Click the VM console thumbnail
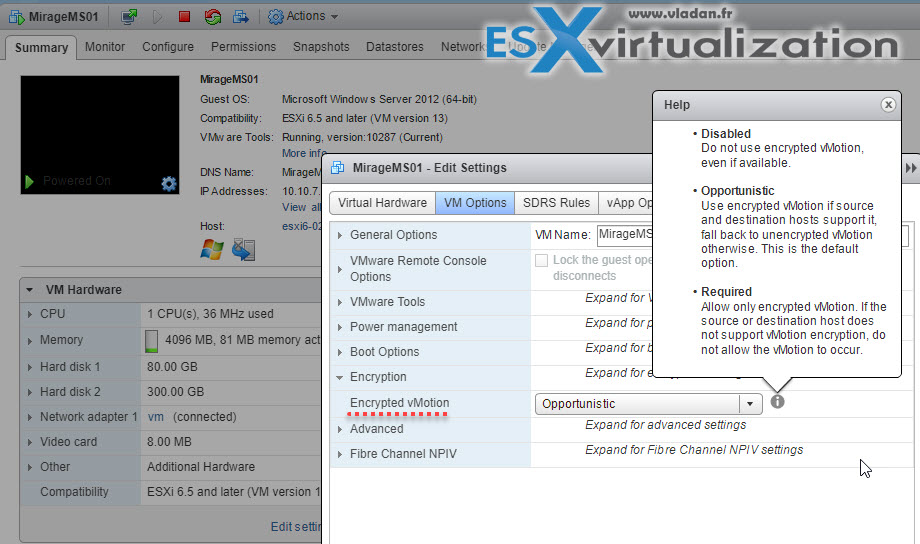This screenshot has height=544, width=920. tap(100, 134)
